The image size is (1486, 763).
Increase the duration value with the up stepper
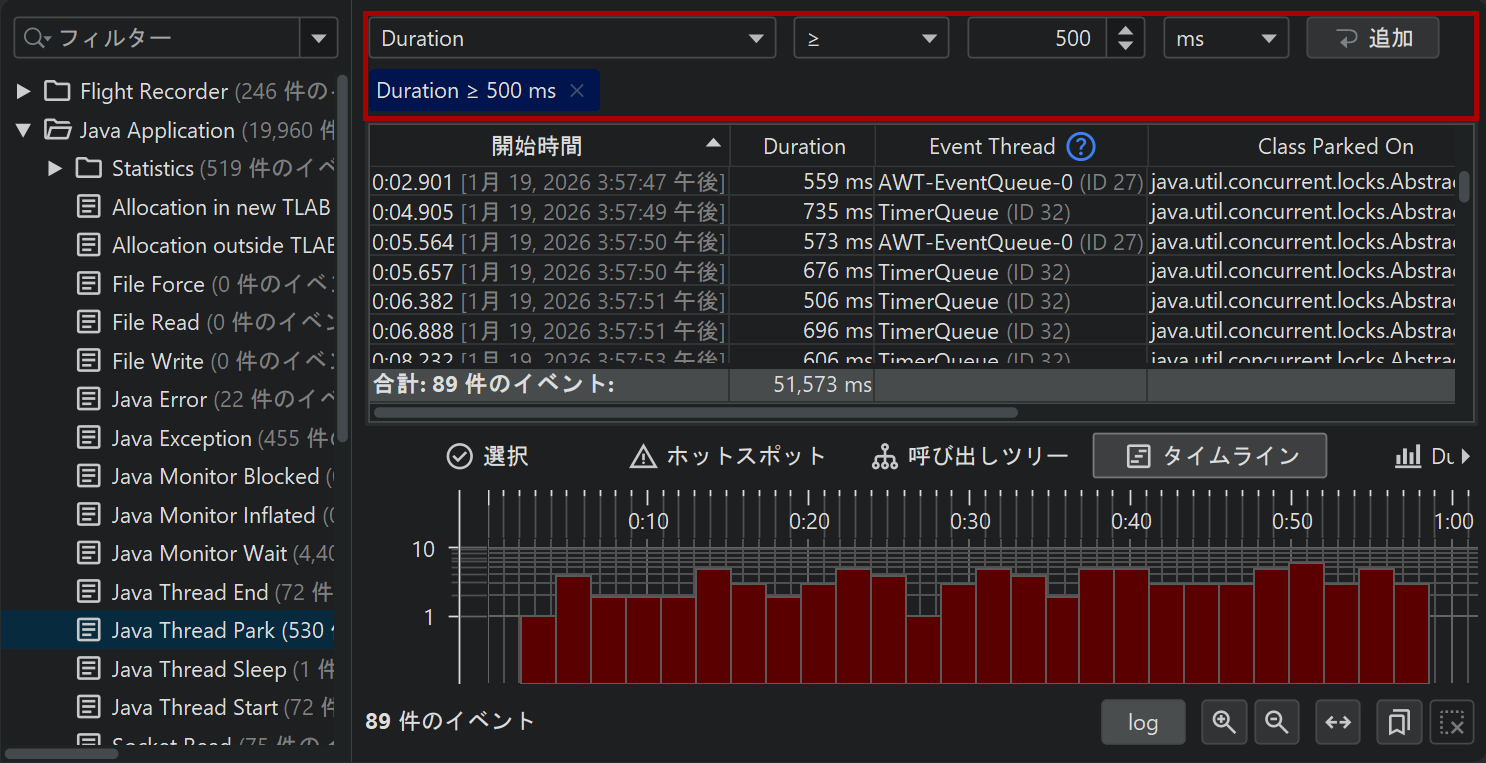click(1126, 31)
